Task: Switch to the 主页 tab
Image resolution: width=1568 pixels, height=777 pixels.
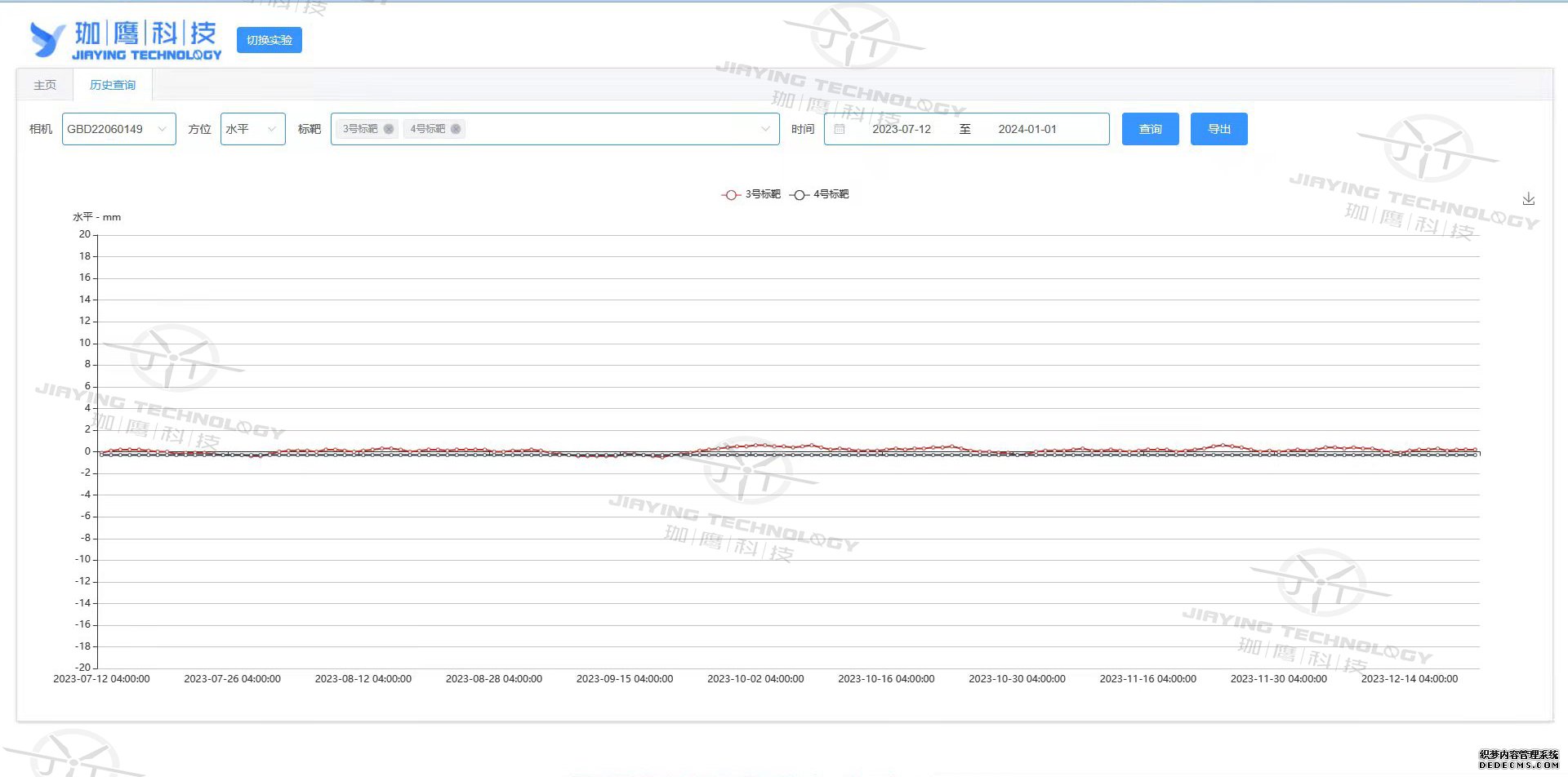Action: point(45,85)
